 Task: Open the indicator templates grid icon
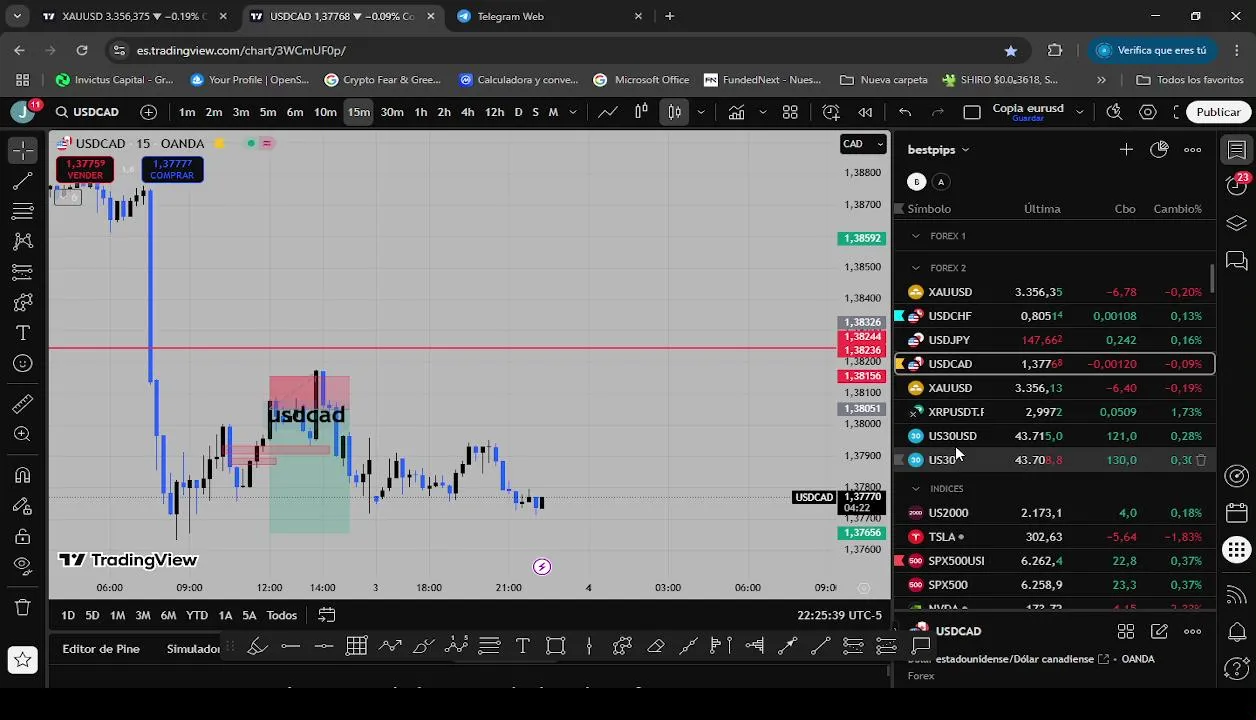790,112
